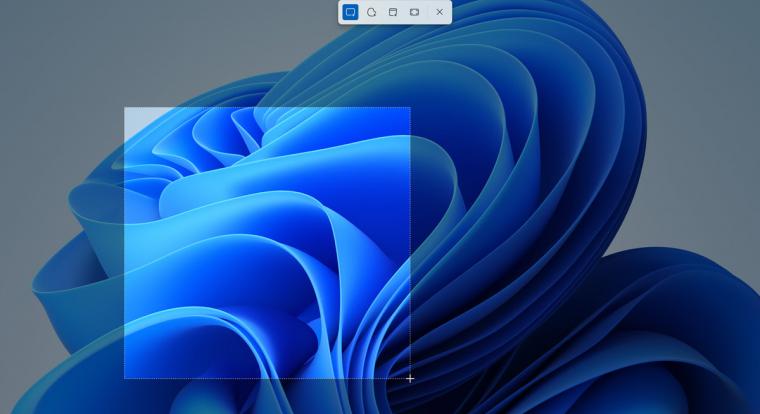Screen dimensions: 760x414
Task: Select the Rectangle snip mode
Action: pos(350,12)
